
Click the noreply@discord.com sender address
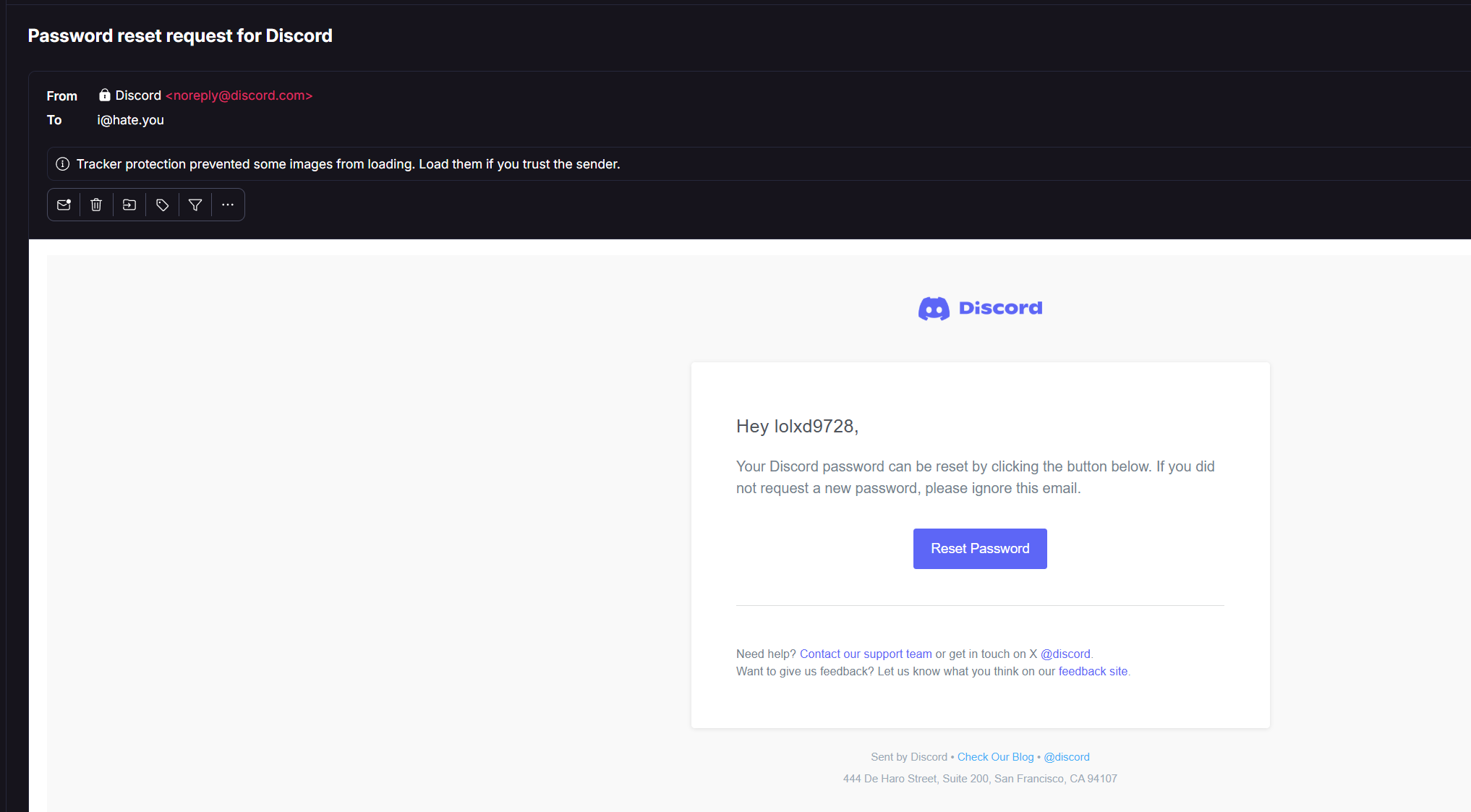239,95
